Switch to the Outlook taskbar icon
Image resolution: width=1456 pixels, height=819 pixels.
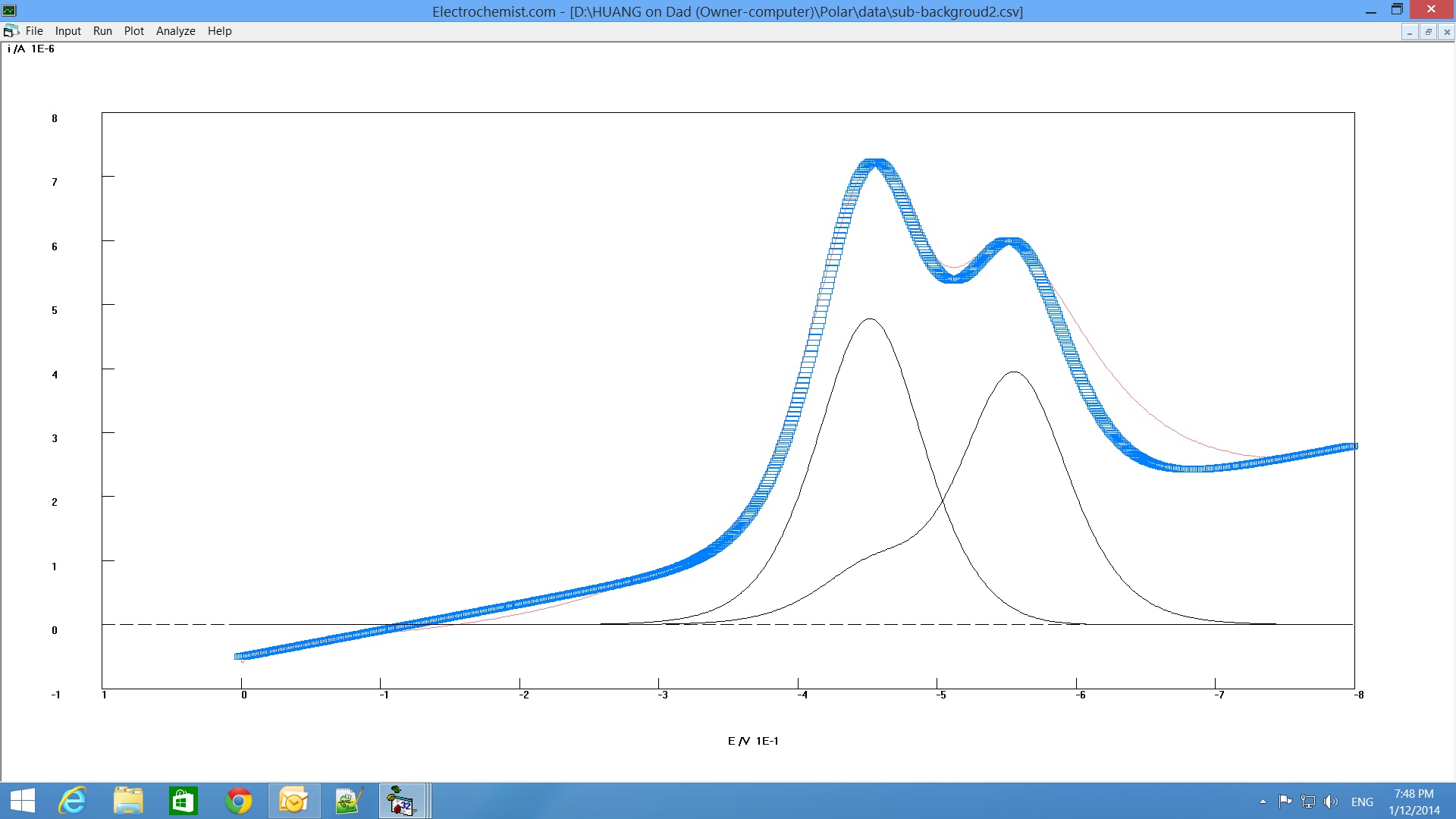[293, 801]
